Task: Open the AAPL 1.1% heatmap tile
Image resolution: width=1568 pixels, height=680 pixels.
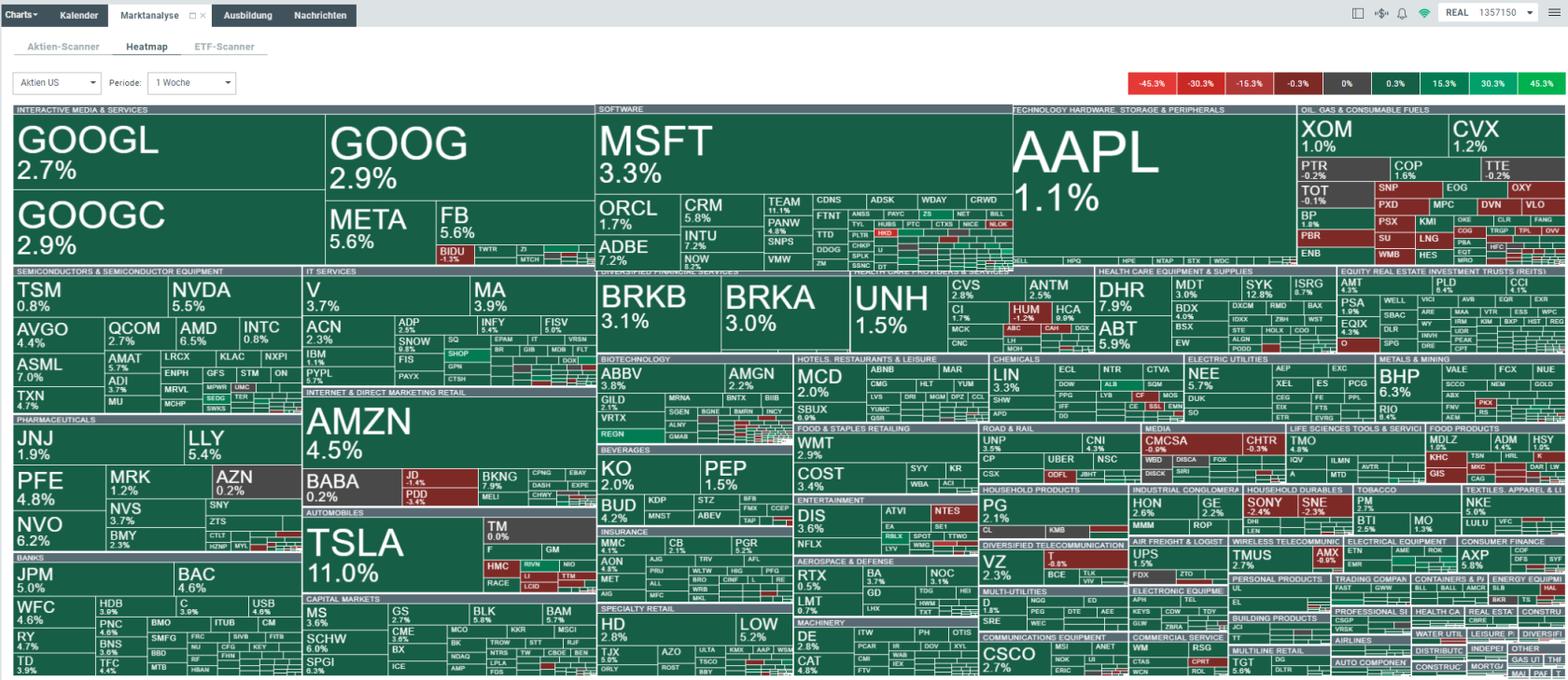Action: [1155, 185]
